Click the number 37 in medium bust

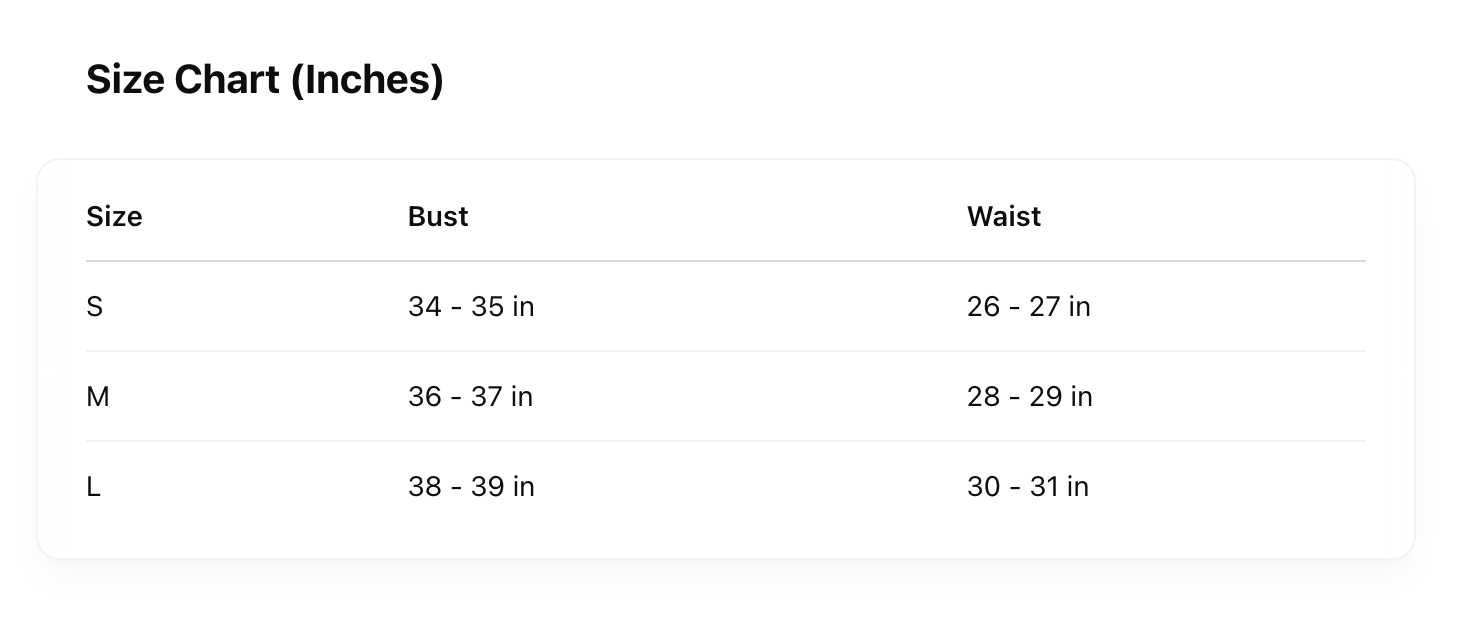coord(487,397)
